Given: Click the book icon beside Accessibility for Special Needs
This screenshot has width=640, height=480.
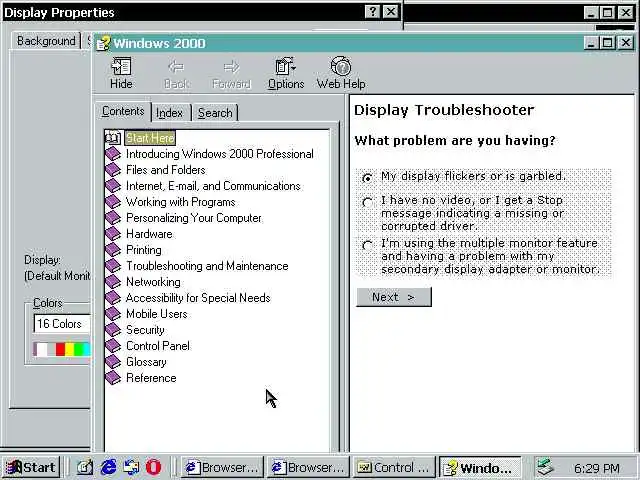Looking at the screenshot, I should click(113, 298).
